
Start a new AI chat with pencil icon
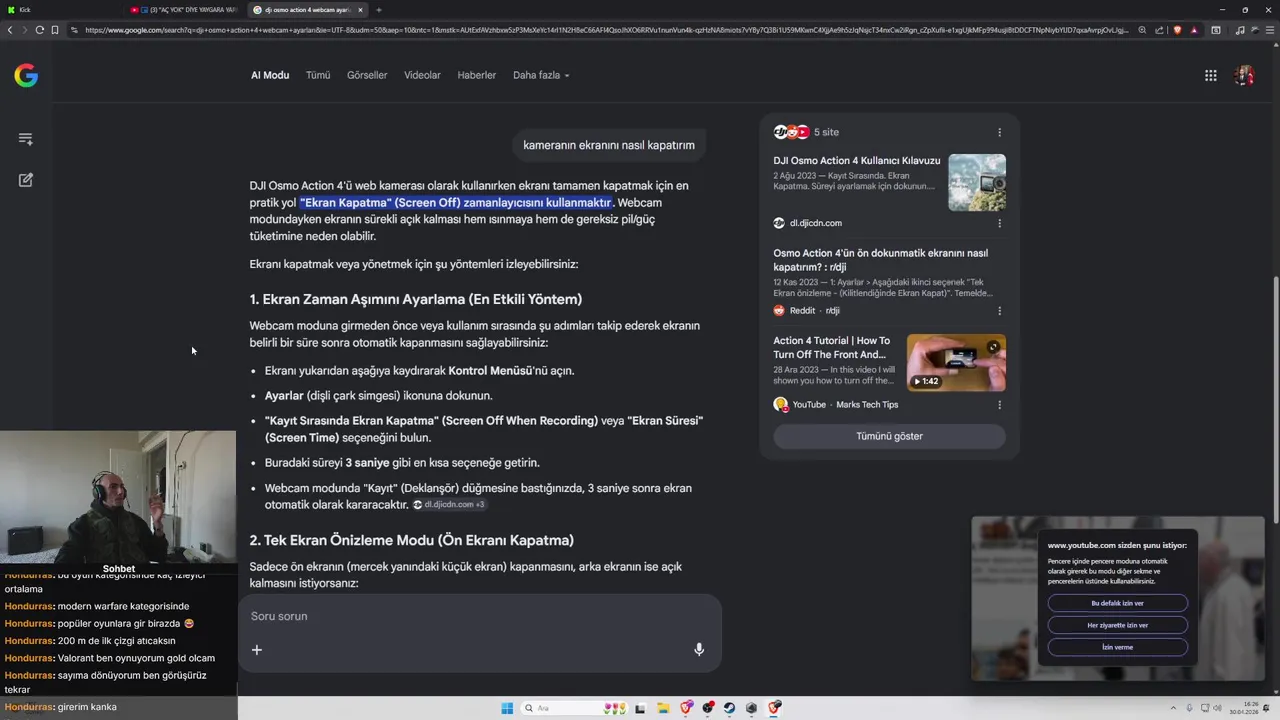[x=26, y=180]
